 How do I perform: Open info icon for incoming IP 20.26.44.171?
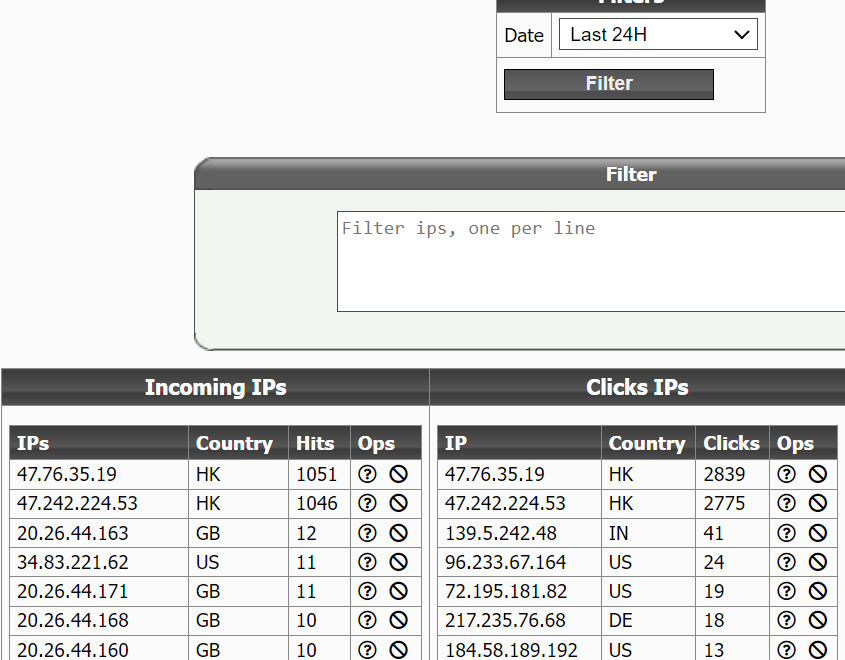(x=367, y=591)
